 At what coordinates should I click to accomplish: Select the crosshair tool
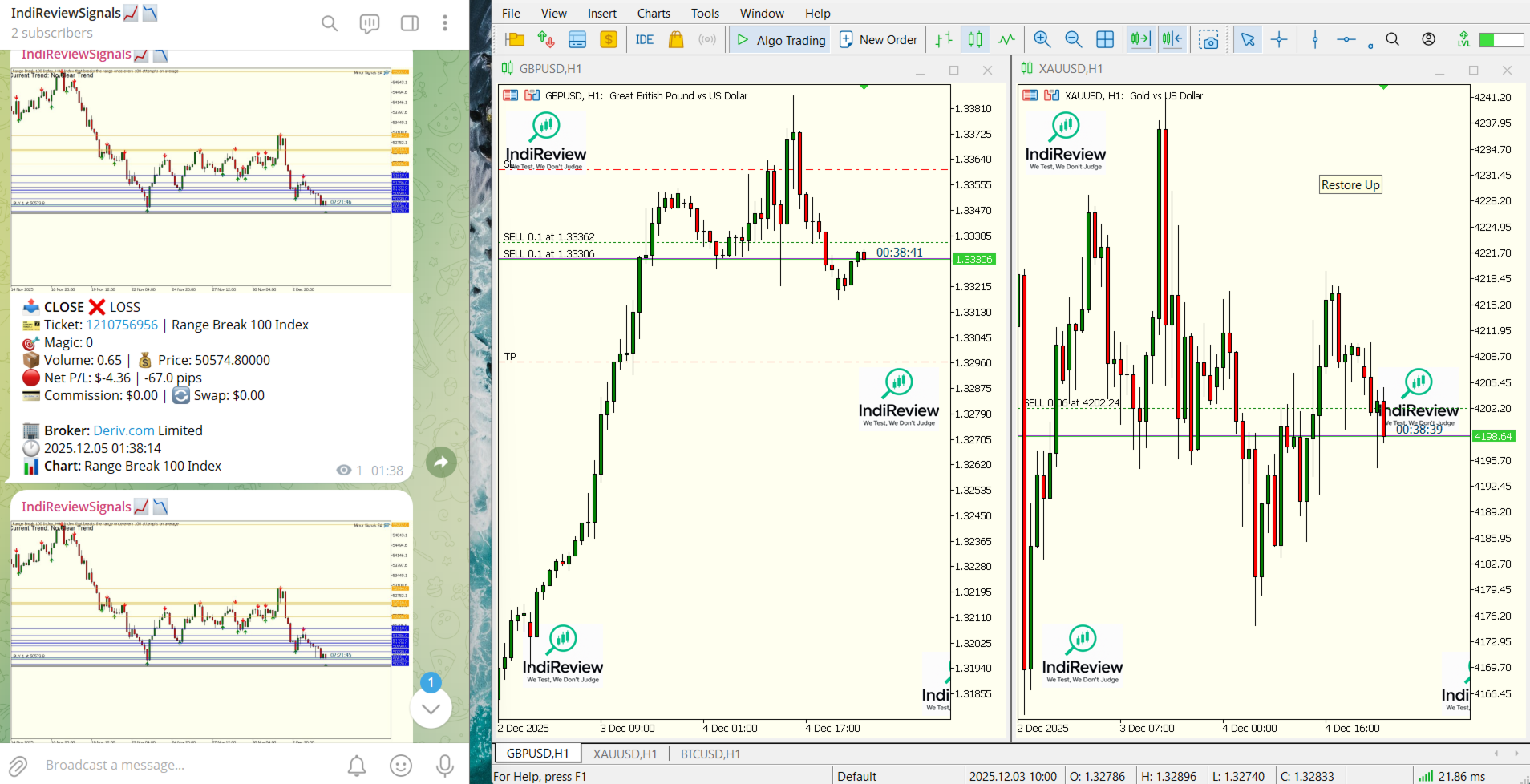1280,39
